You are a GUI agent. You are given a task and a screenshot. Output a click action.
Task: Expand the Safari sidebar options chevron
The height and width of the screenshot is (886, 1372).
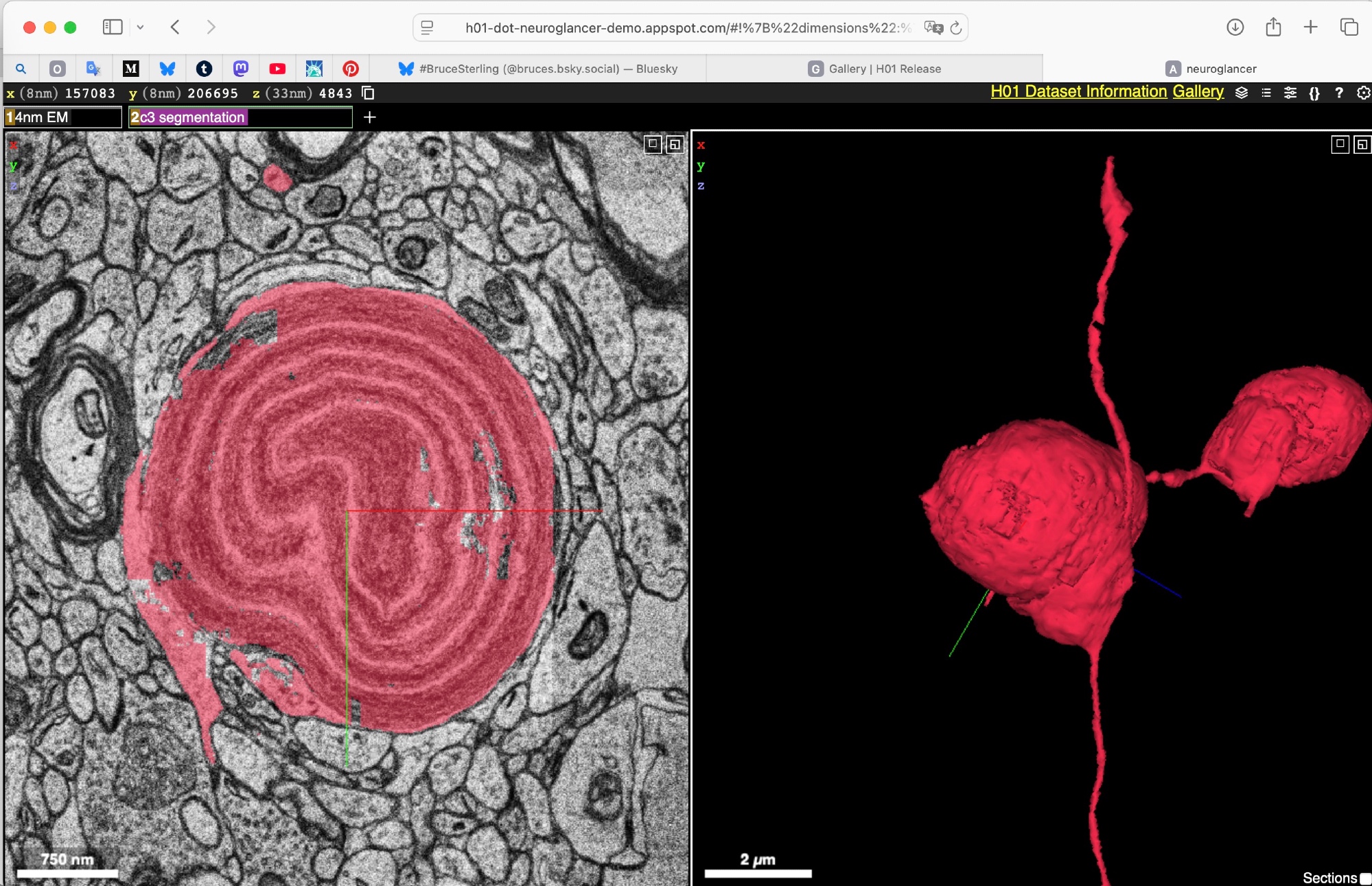140,27
